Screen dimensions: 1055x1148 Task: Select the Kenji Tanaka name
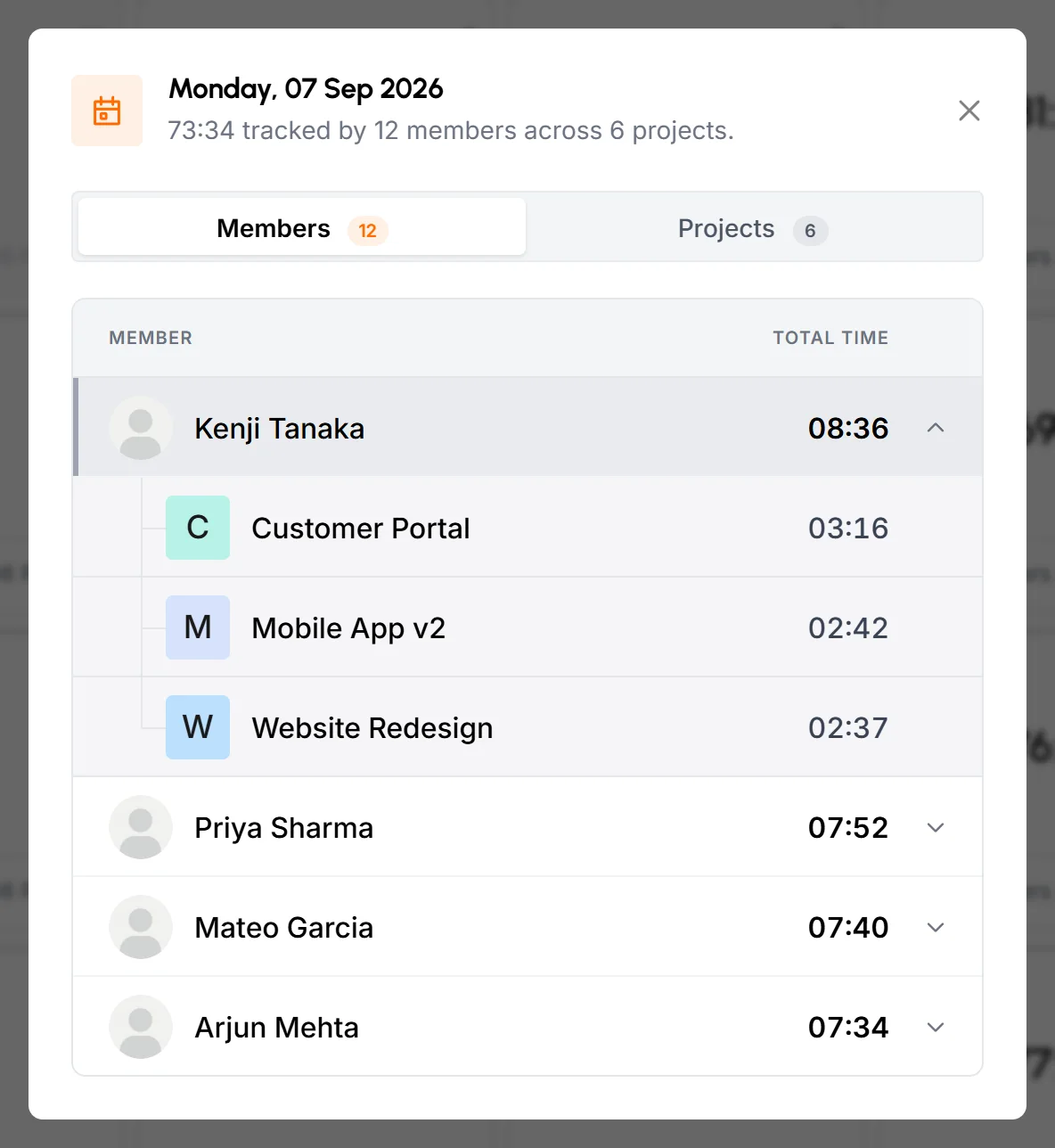click(x=280, y=429)
